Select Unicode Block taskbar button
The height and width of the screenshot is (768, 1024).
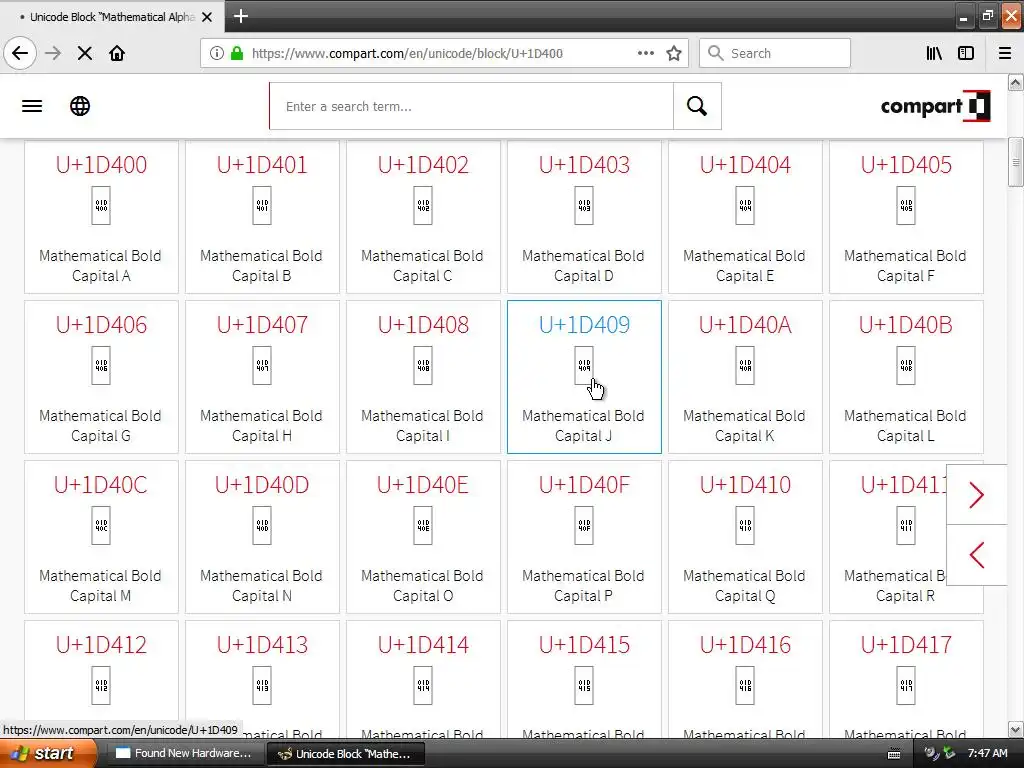tap(345, 754)
